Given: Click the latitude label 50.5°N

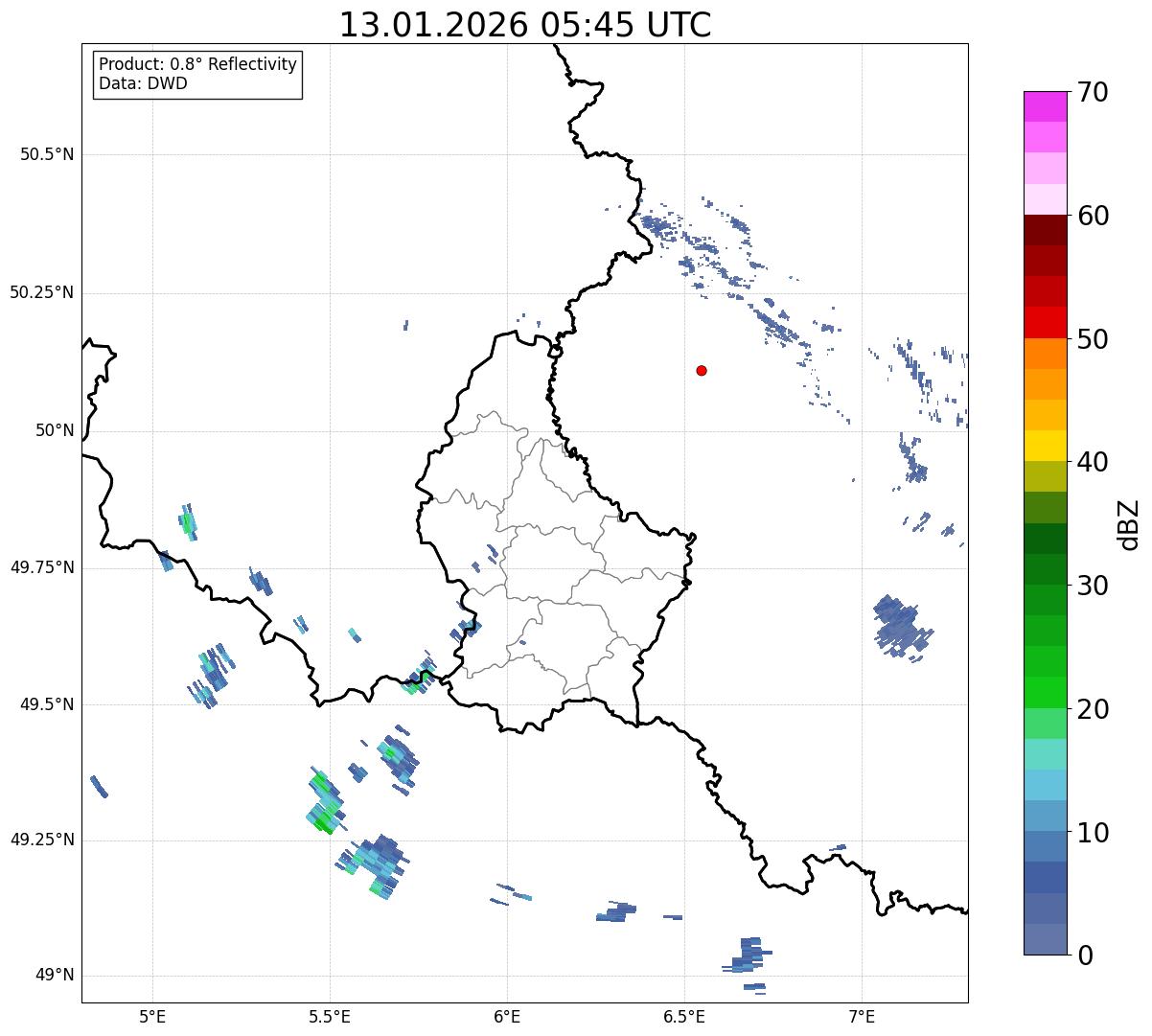Looking at the screenshot, I should 47,154.
